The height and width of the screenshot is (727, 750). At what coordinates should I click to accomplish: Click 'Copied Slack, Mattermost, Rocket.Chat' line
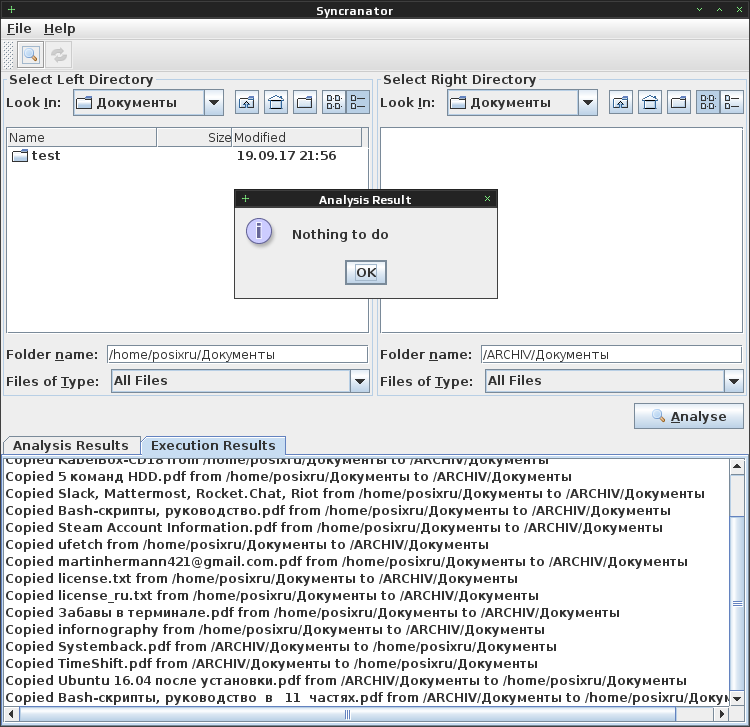355,494
